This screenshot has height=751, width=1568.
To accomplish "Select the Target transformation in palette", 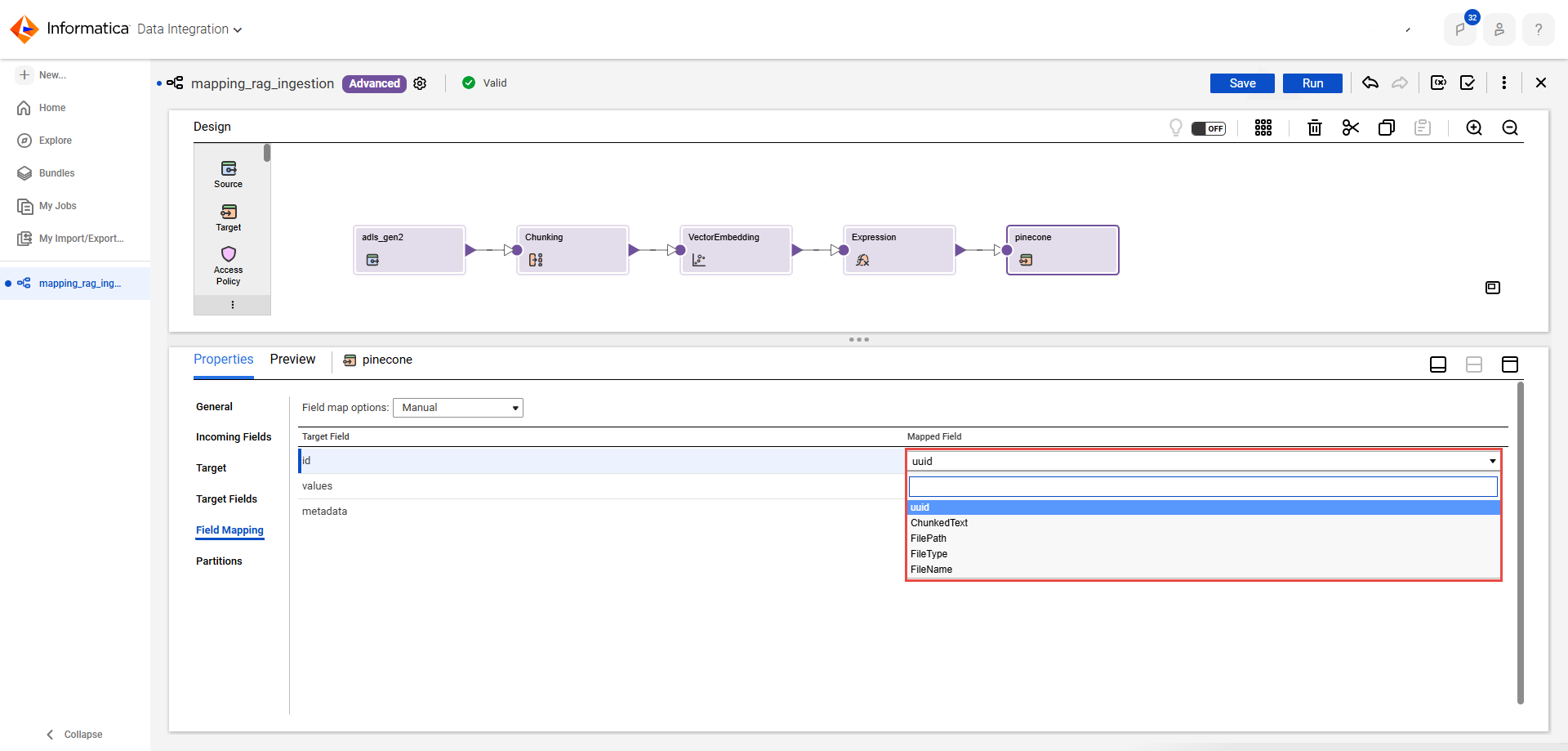I will [229, 217].
